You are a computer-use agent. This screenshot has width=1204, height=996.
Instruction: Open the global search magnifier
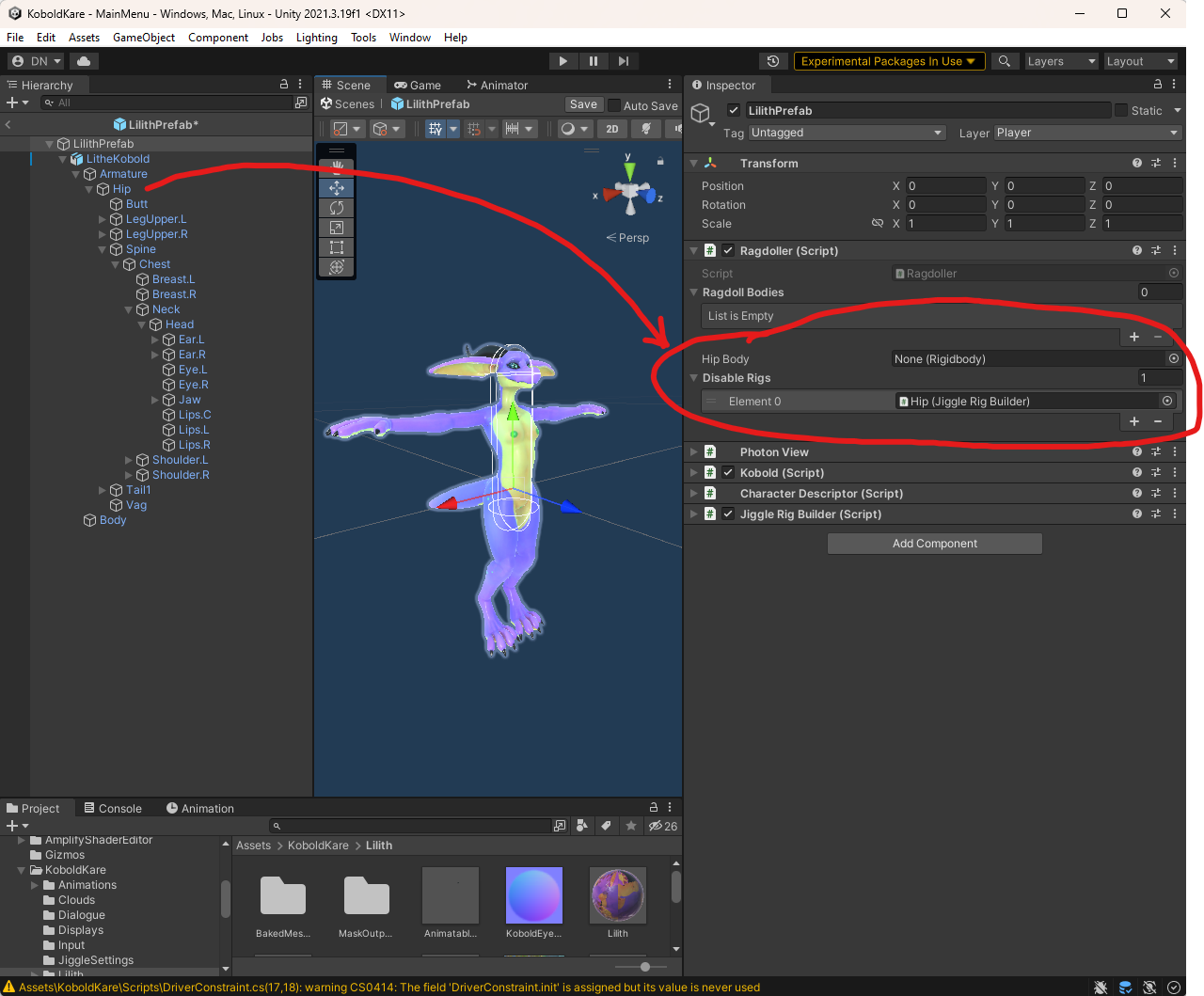pos(1005,61)
